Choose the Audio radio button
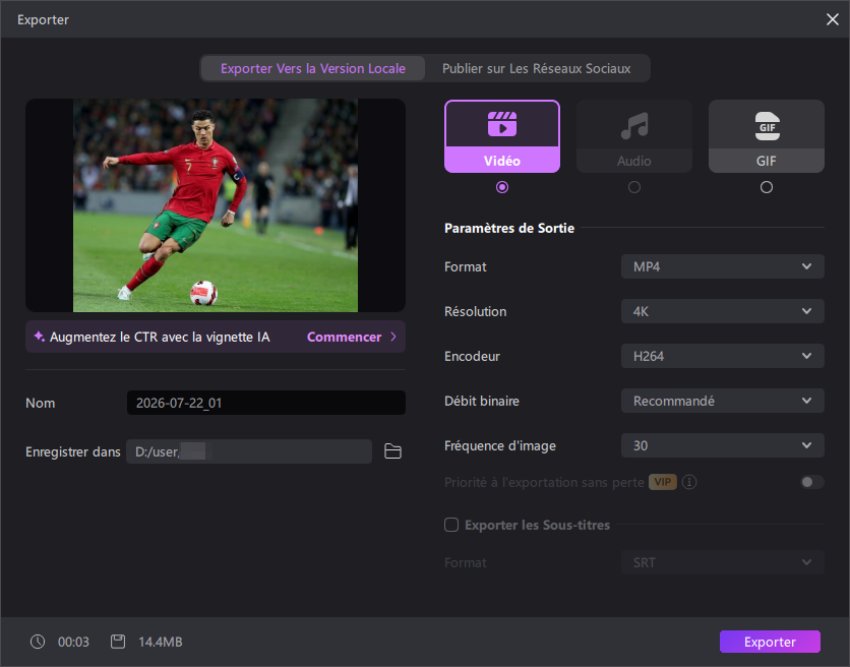 point(634,187)
